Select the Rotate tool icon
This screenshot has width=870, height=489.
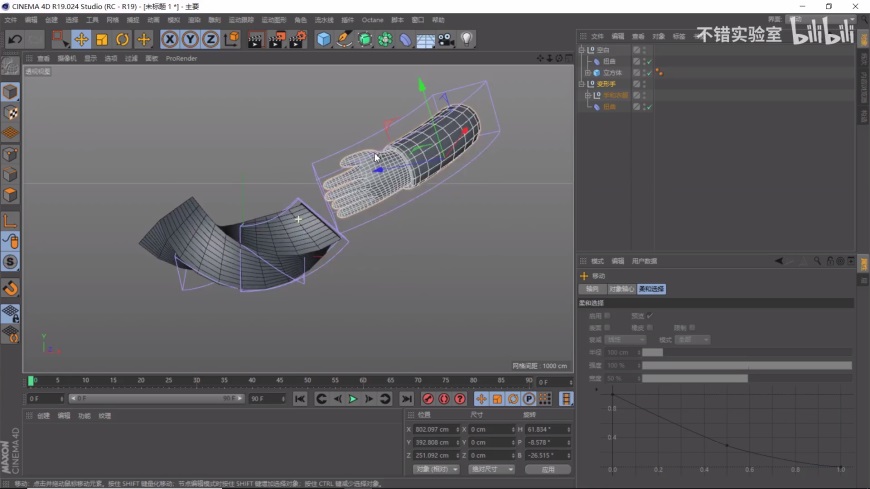(123, 39)
